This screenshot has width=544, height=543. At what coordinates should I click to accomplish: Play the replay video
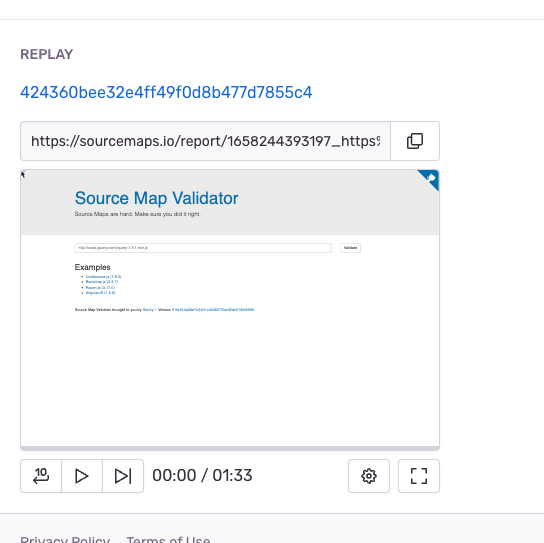click(x=82, y=476)
